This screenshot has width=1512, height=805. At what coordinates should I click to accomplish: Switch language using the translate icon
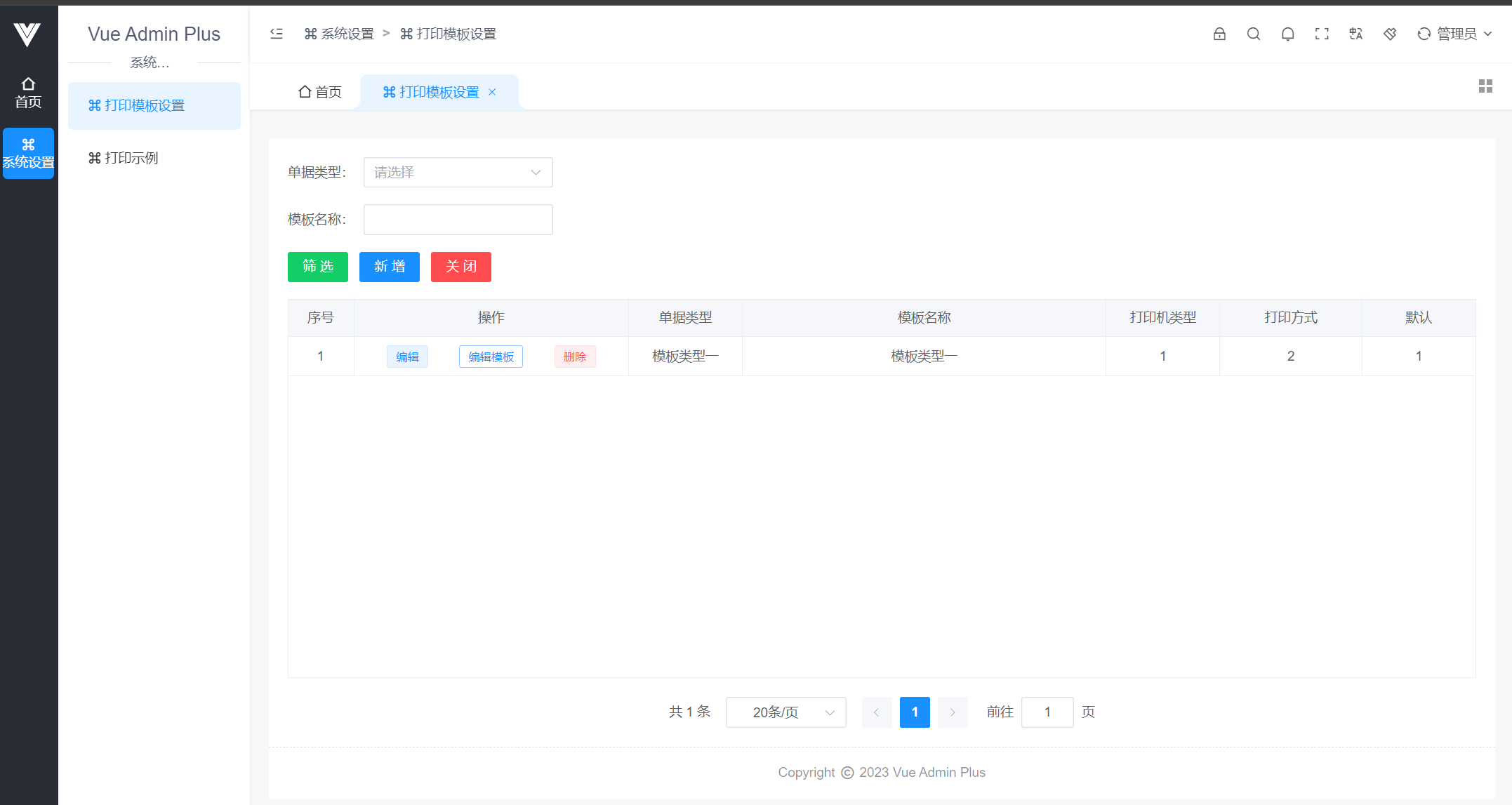point(1355,34)
